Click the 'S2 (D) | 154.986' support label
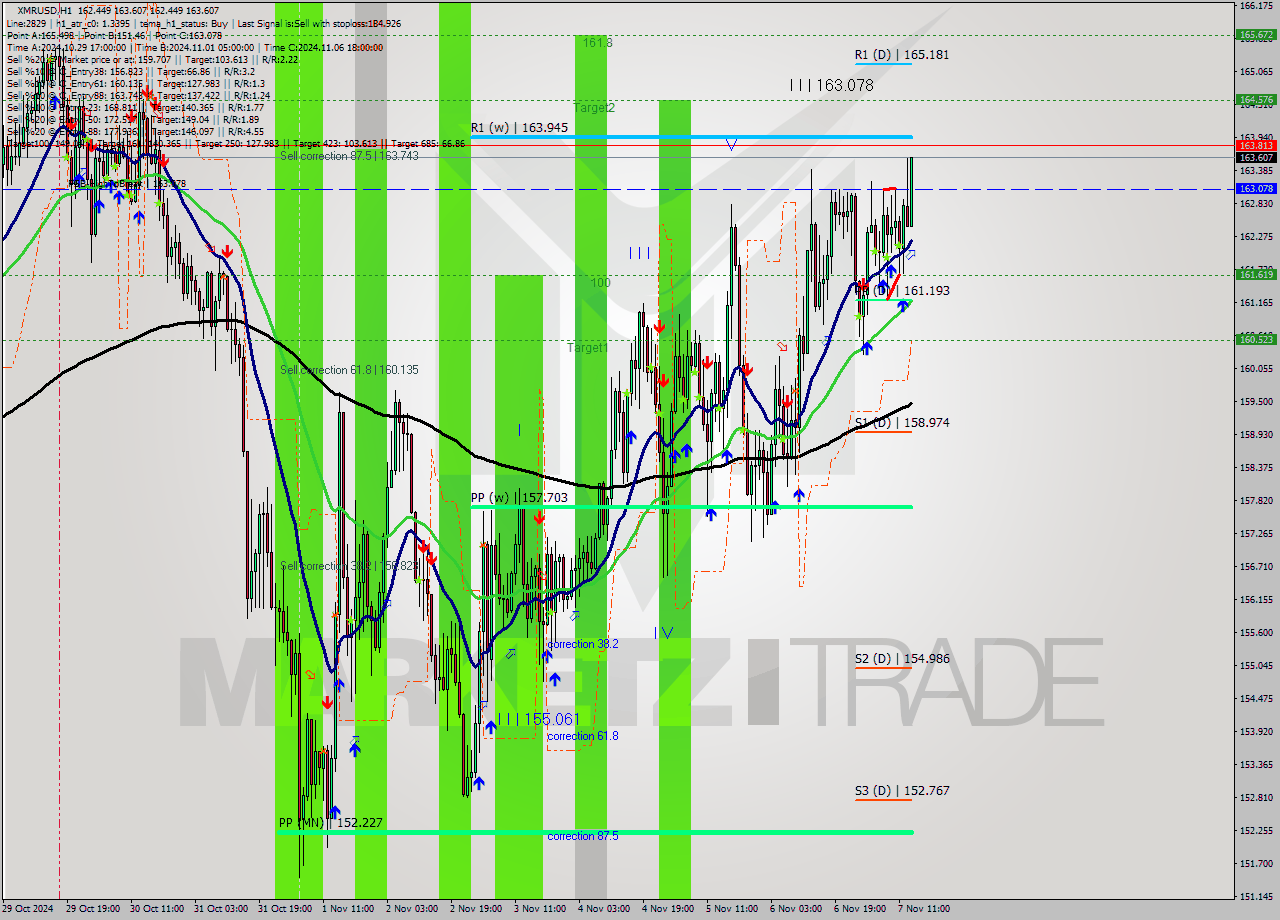 902,659
